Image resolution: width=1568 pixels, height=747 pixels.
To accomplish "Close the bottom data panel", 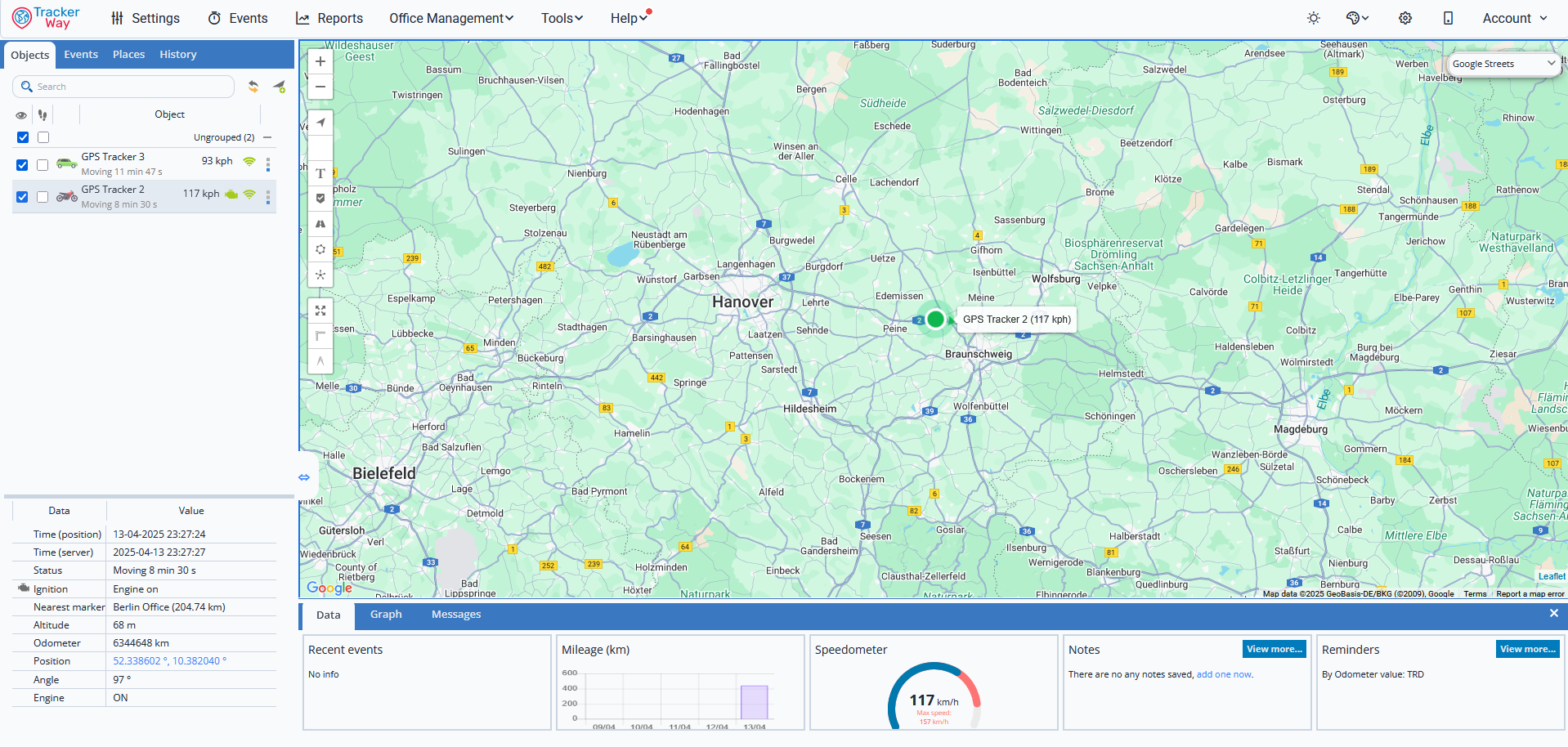I will (1554, 613).
